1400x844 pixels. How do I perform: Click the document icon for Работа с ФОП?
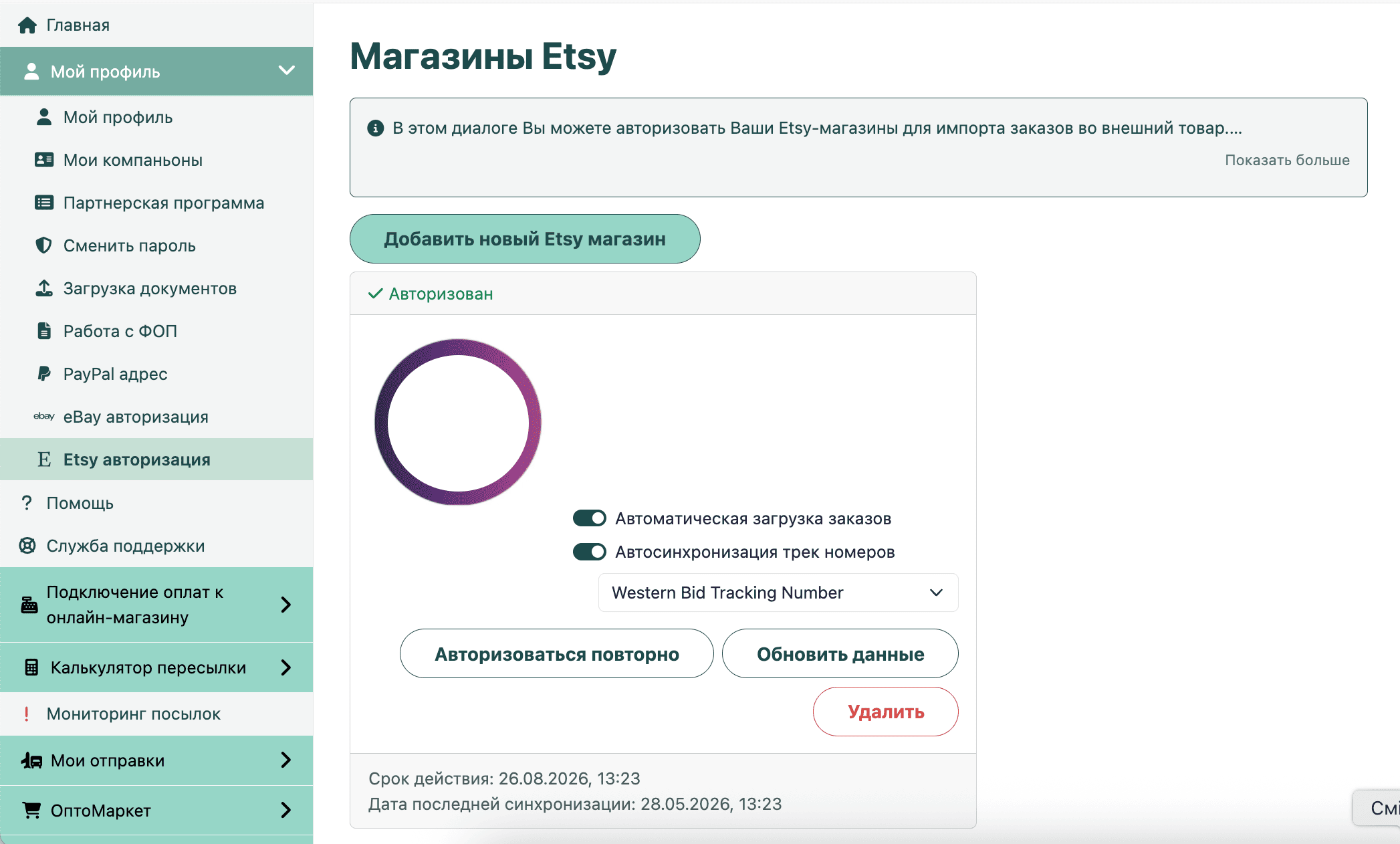pyautogui.click(x=44, y=331)
